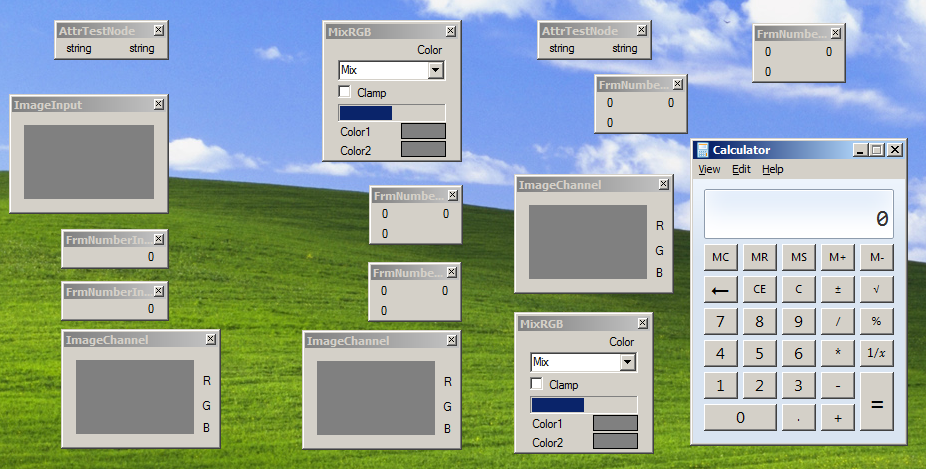Viewport: 926px width, 469px height.
Task: Click the 4 key in Calculator
Action: (720, 353)
